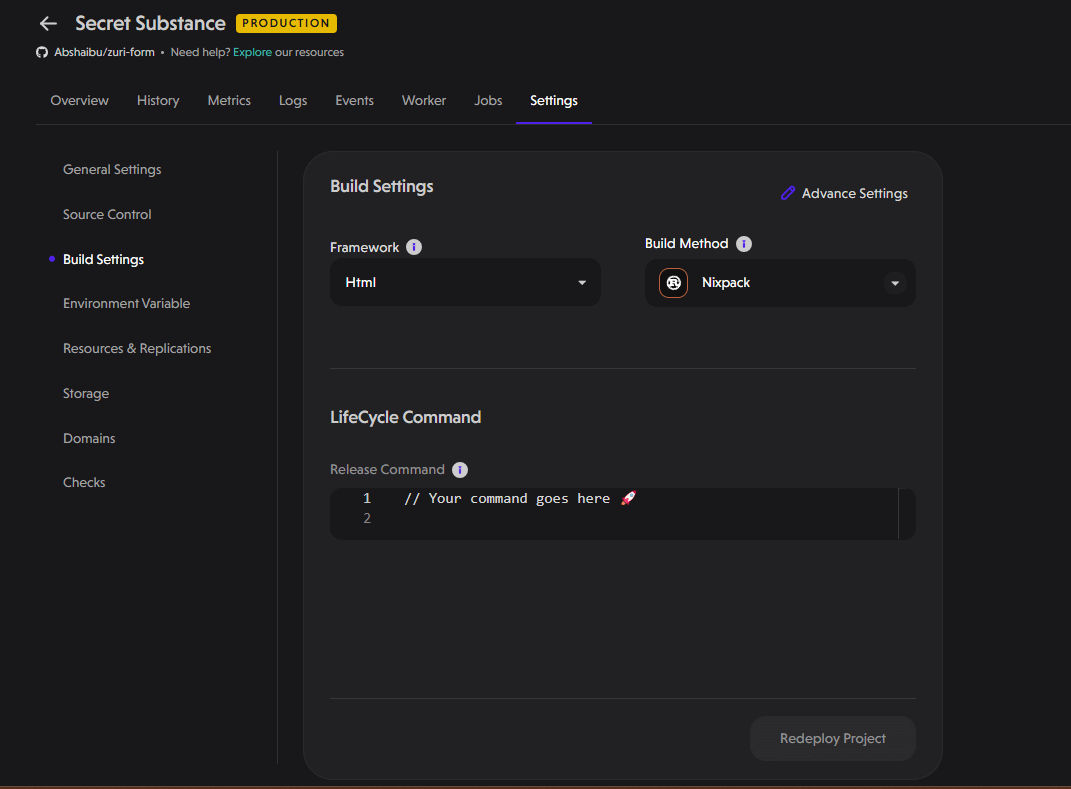1071x789 pixels.
Task: Open the Abshaibu/zuri-form repository link
Action: (x=104, y=53)
